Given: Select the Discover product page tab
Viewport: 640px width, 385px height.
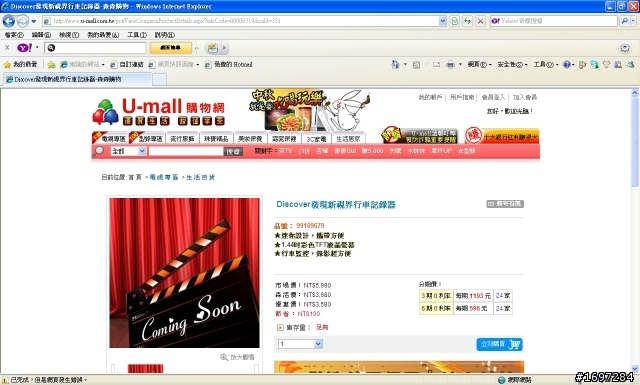Looking at the screenshot, I should (x=77, y=79).
